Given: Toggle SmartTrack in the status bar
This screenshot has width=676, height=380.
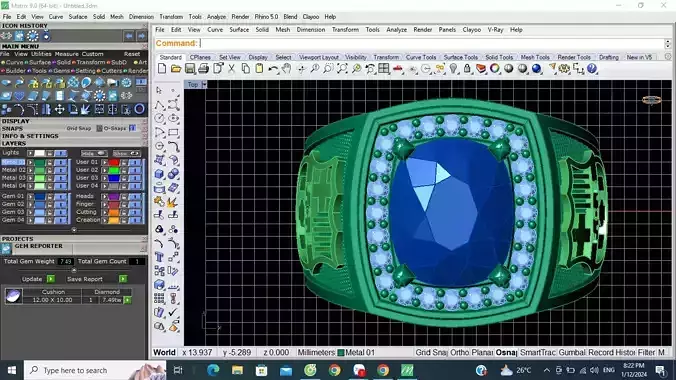Looking at the screenshot, I should 537,352.
